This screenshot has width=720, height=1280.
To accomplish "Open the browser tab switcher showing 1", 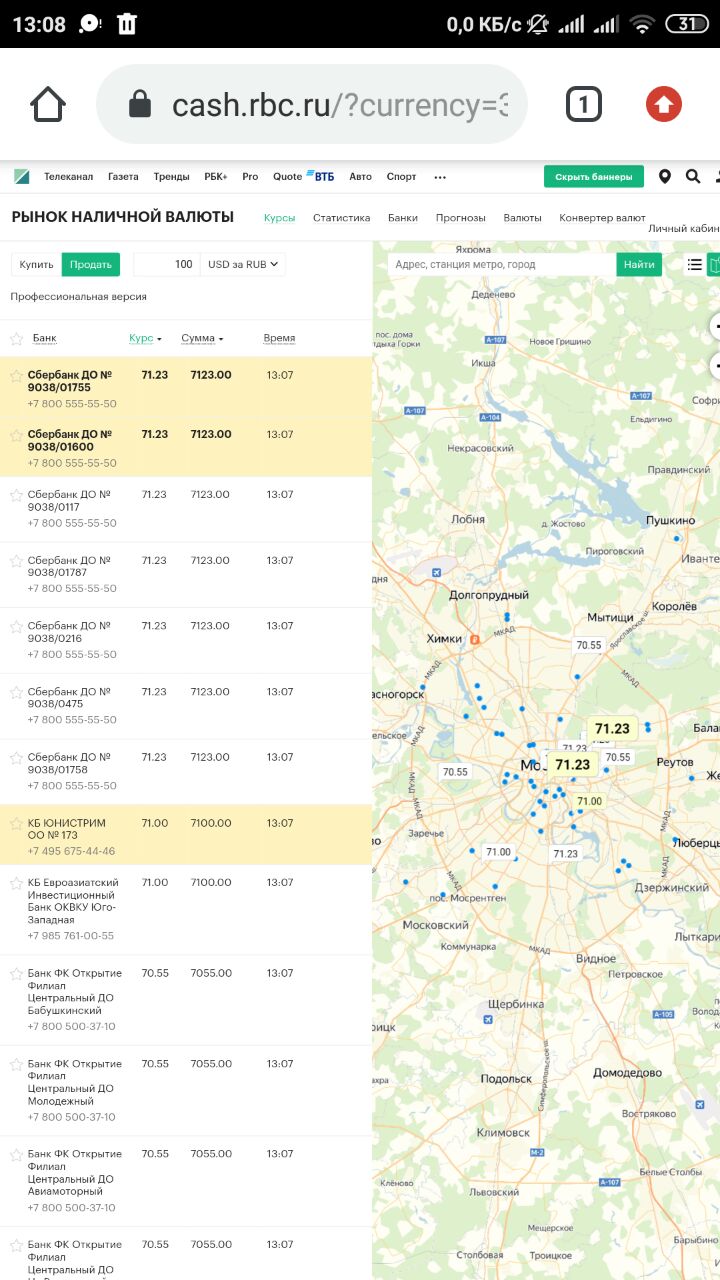I will click(x=584, y=104).
